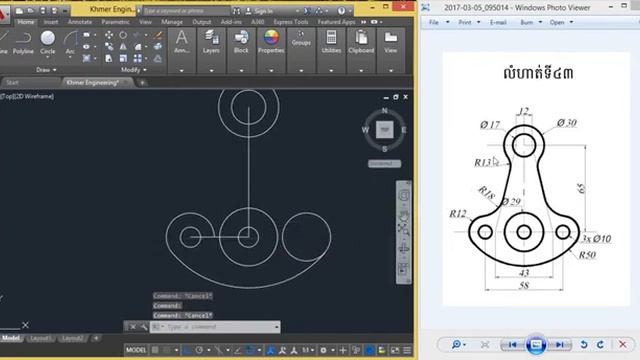Toggle the MODEL space status button
Screen dimensions: 640x360
click(136, 350)
